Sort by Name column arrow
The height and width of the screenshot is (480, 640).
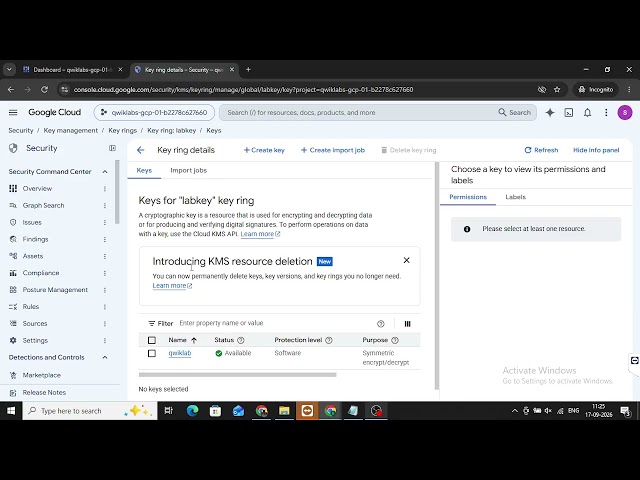[194, 340]
